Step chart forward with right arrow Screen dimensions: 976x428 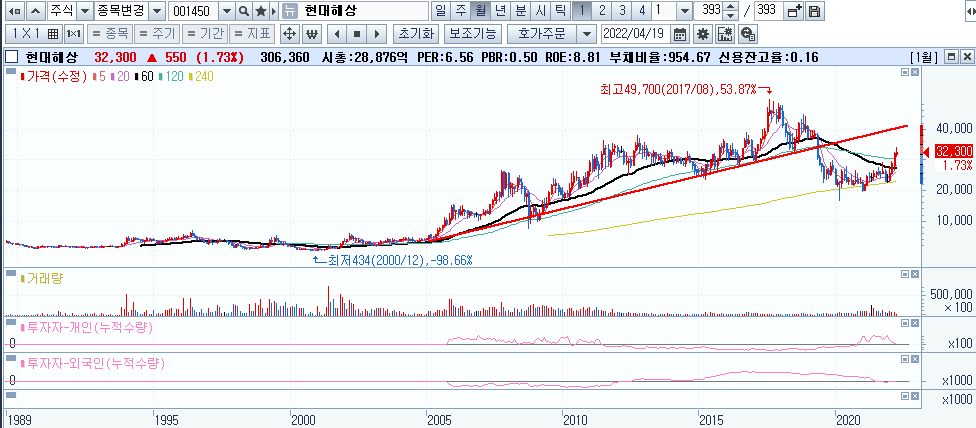(377, 34)
